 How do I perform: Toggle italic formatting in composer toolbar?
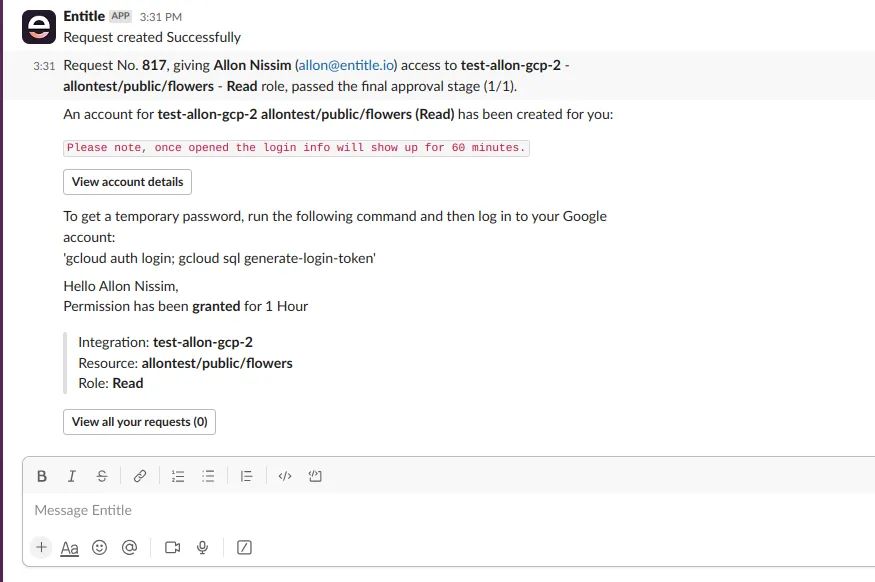click(x=71, y=476)
